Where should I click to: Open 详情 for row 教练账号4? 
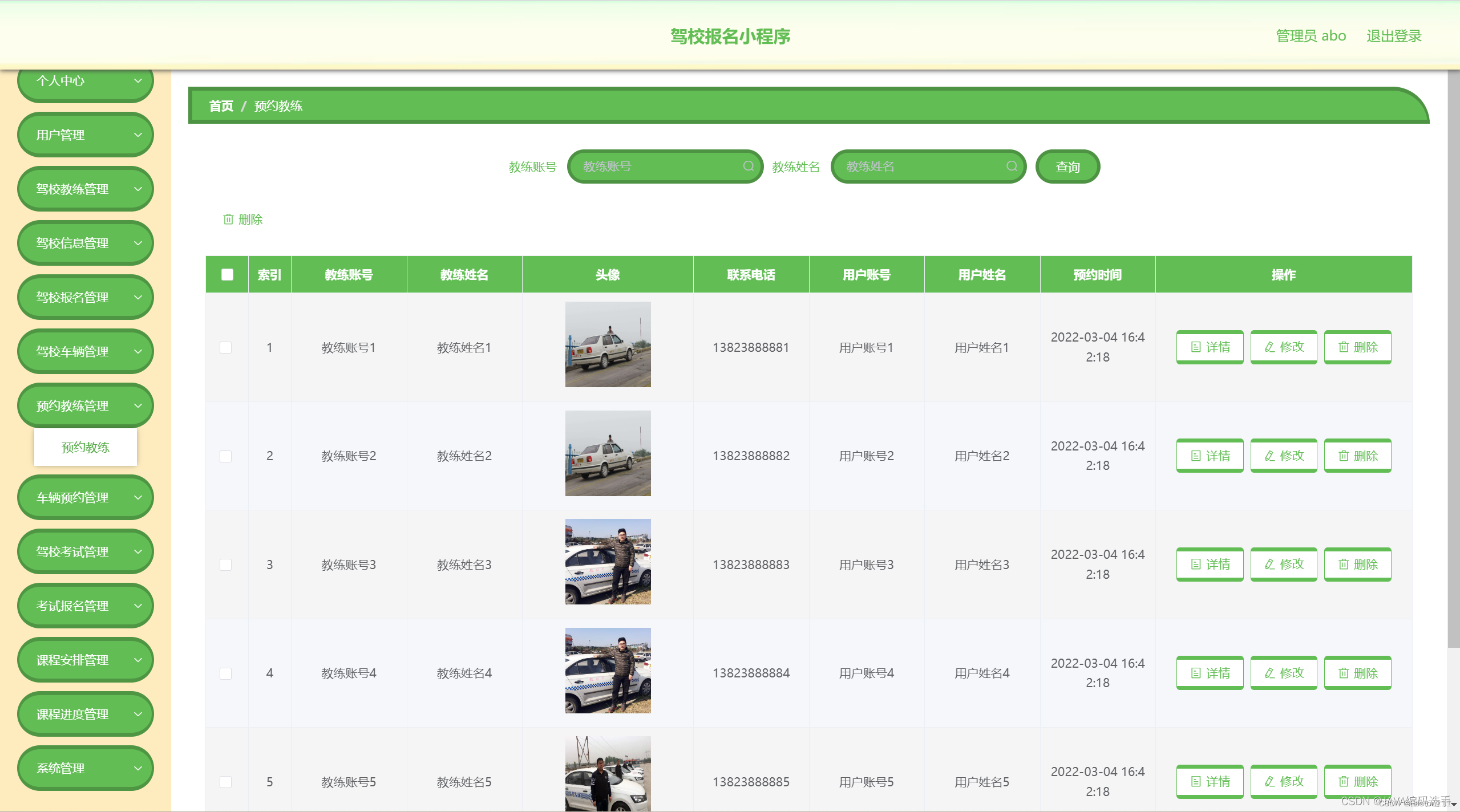(1210, 673)
